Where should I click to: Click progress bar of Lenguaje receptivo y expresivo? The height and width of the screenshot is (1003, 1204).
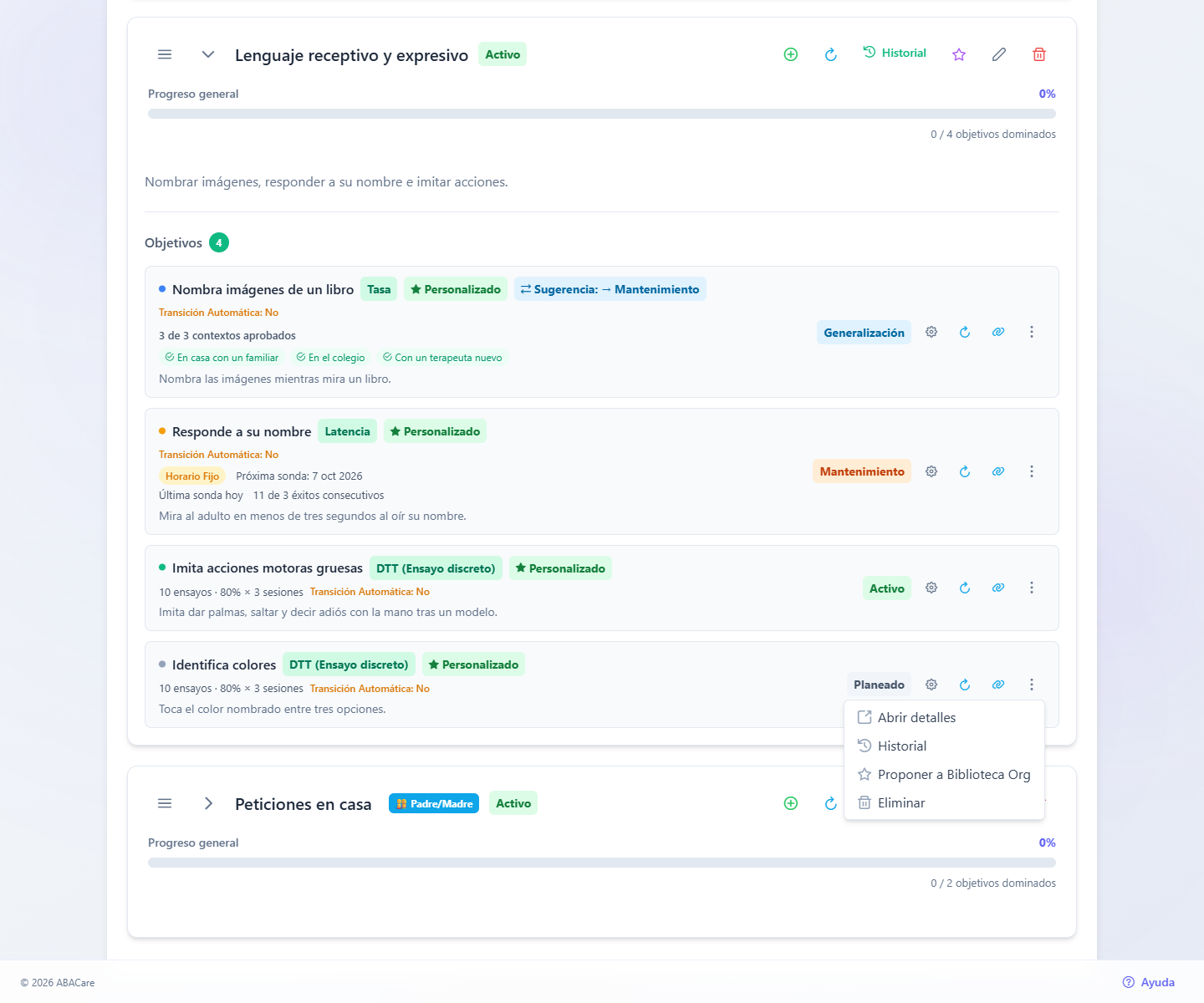click(x=602, y=114)
